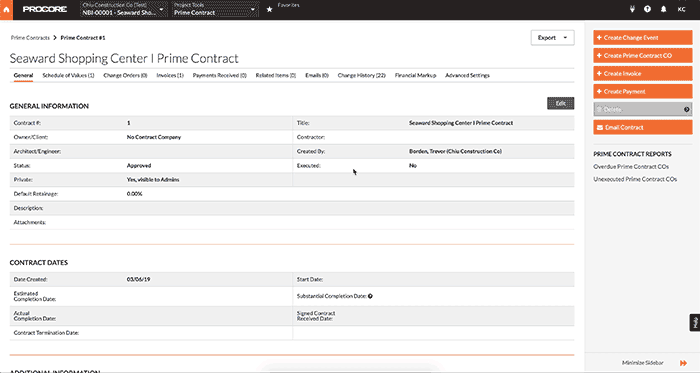This screenshot has height=373, width=700.
Task: Open the apps plug icon
Action: [x=632, y=9]
